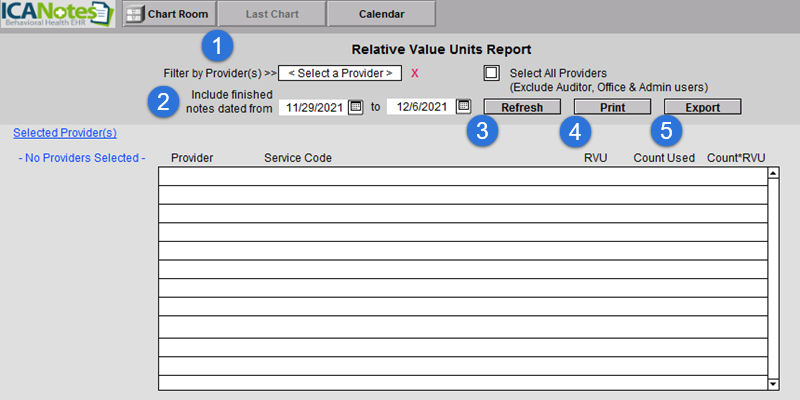Export the report data
The image size is (800, 400).
click(702, 107)
